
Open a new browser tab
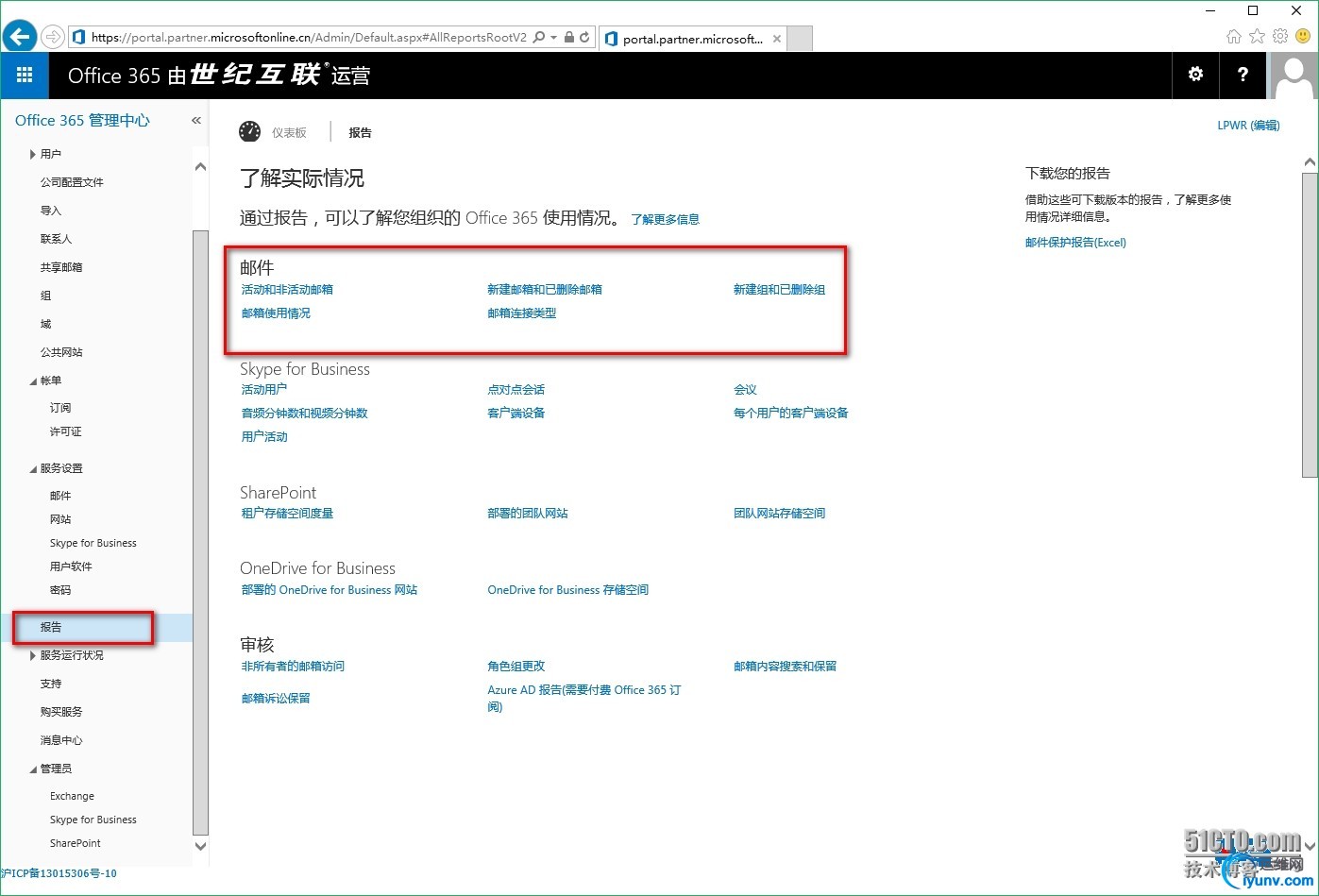coord(799,39)
